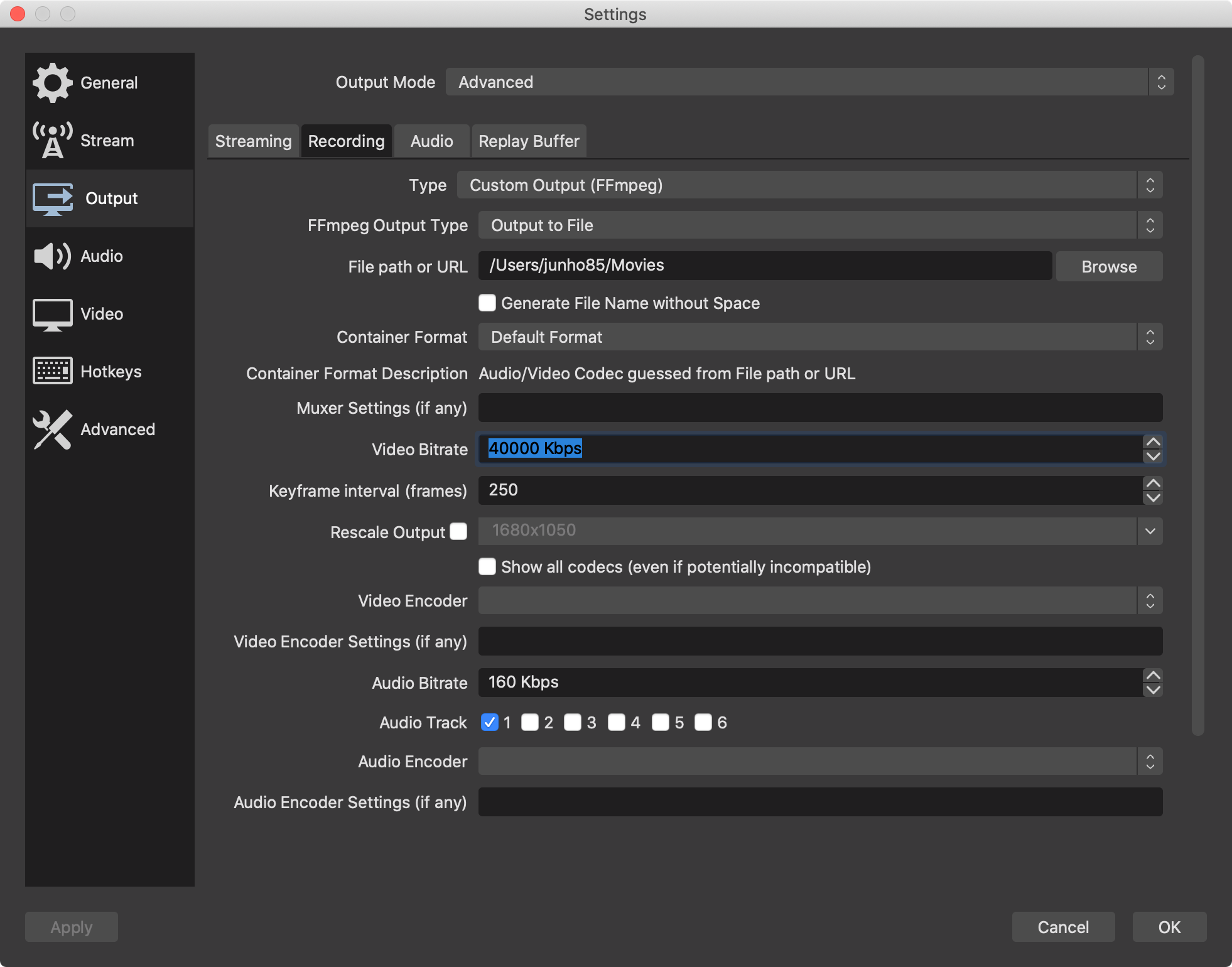Image resolution: width=1232 pixels, height=967 pixels.
Task: Check Show all codecs option
Action: pos(487,567)
